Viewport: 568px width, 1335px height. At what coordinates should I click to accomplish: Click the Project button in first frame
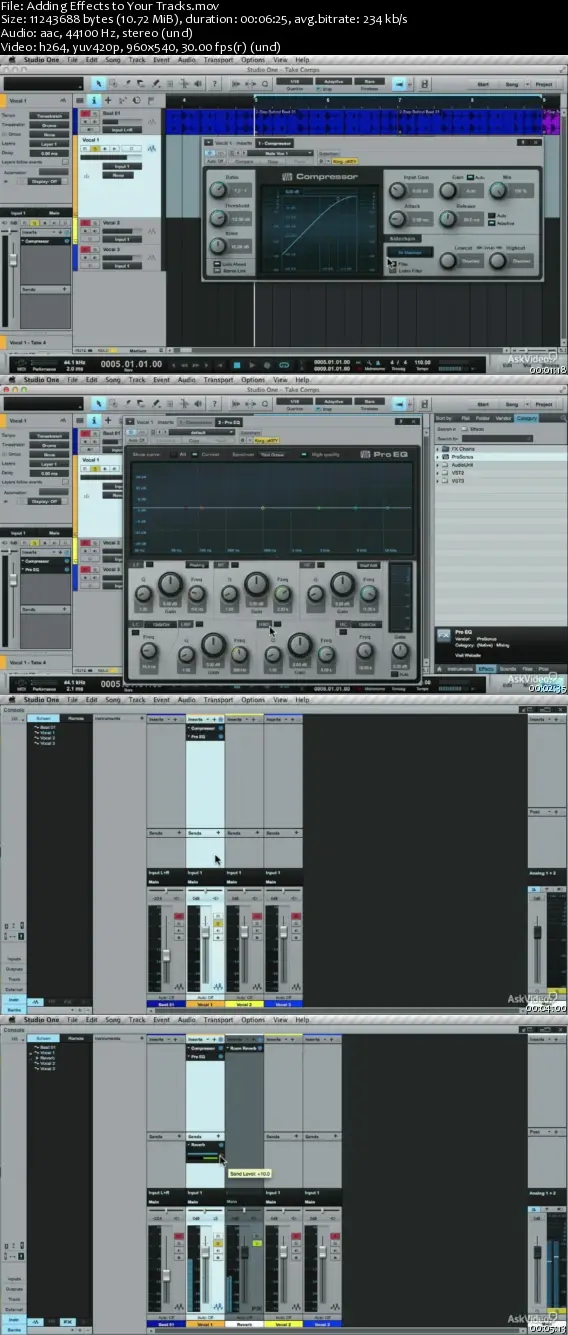[545, 85]
